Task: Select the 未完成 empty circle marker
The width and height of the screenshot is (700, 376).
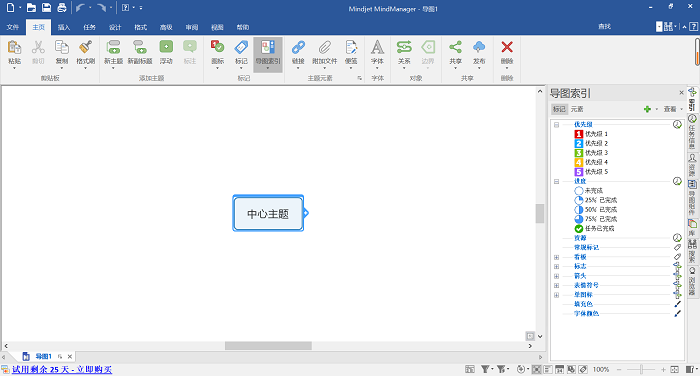Action: point(579,191)
